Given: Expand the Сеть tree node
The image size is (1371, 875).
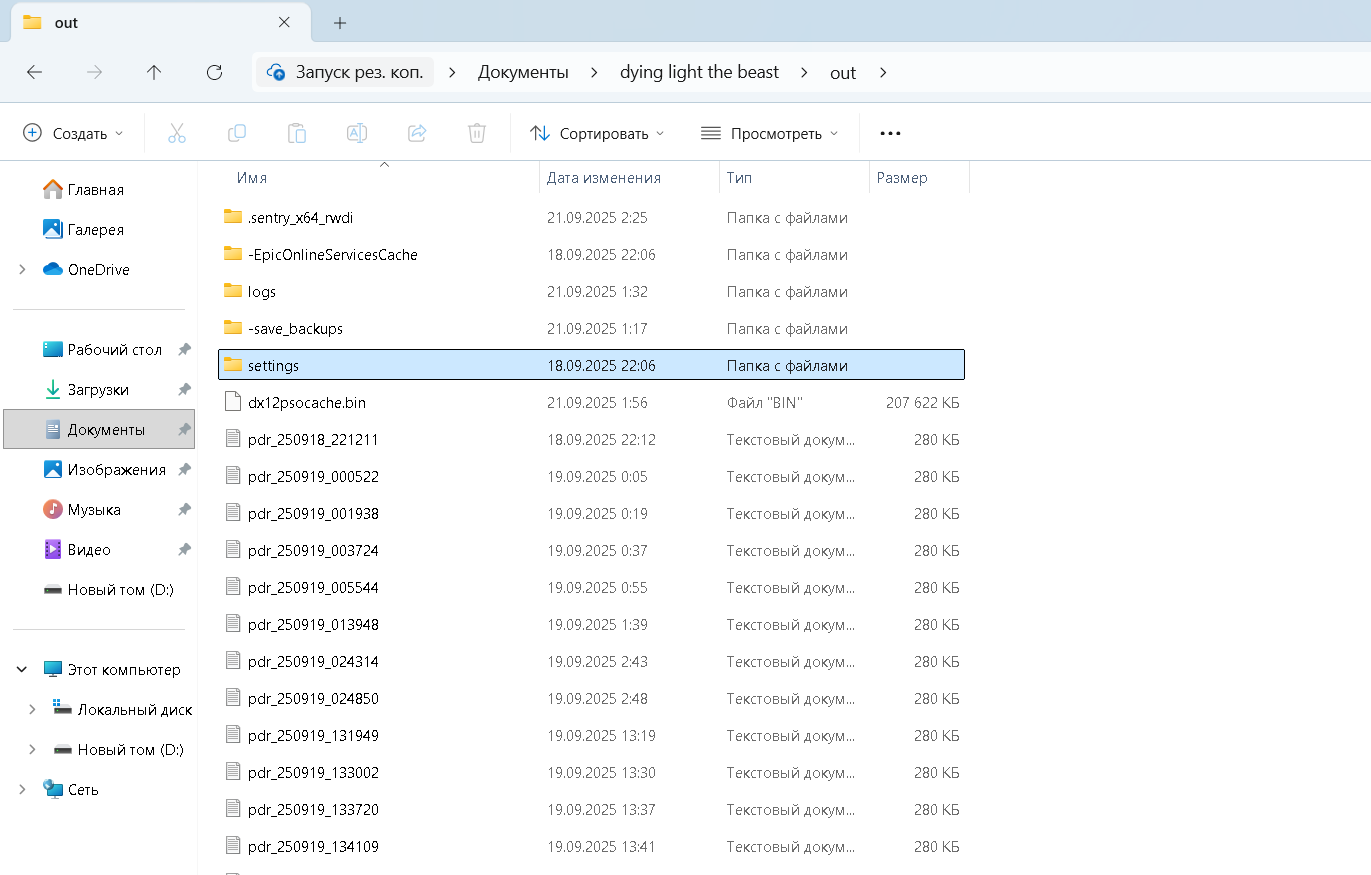Looking at the screenshot, I should coord(23,789).
